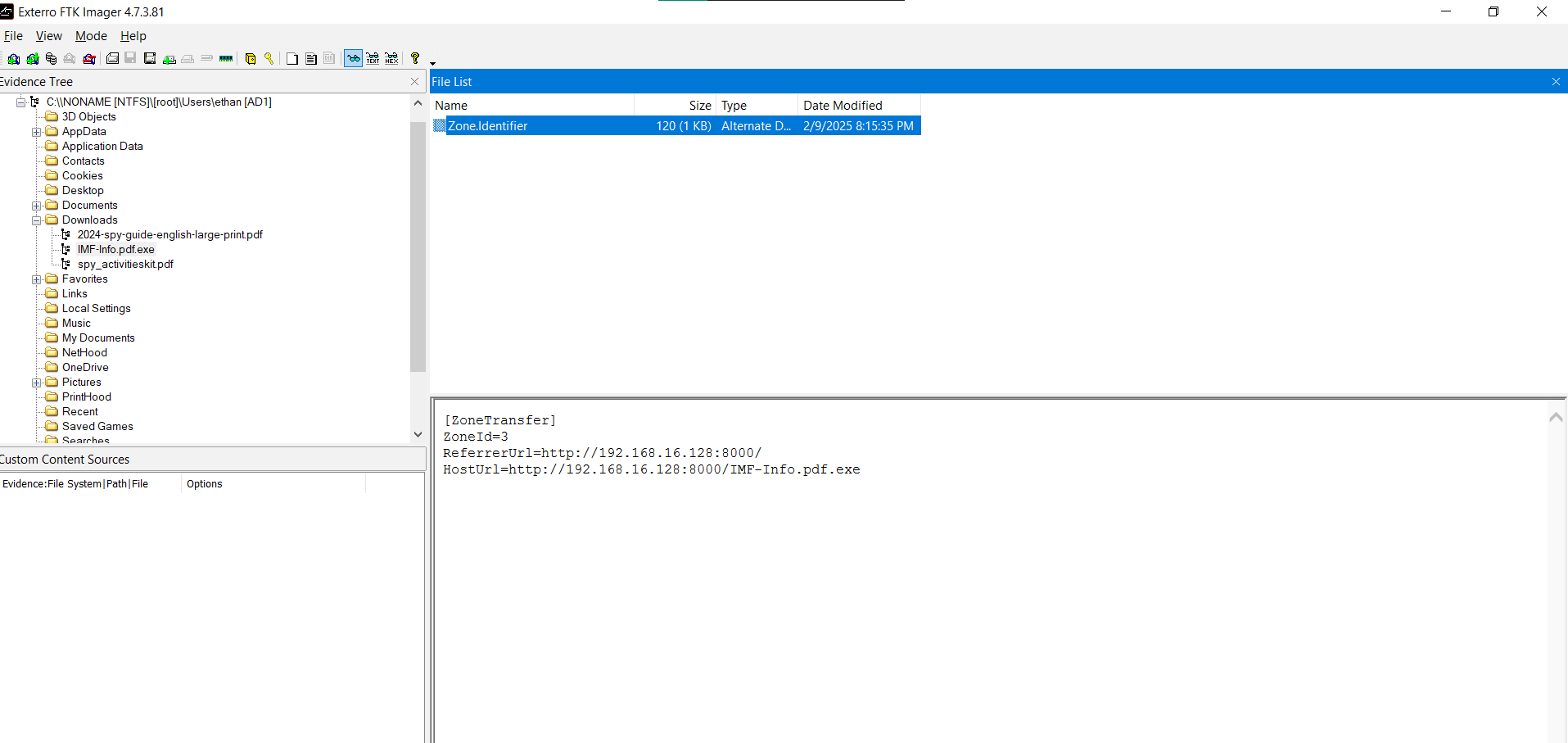Open the Image Mounting tool

point(51,58)
